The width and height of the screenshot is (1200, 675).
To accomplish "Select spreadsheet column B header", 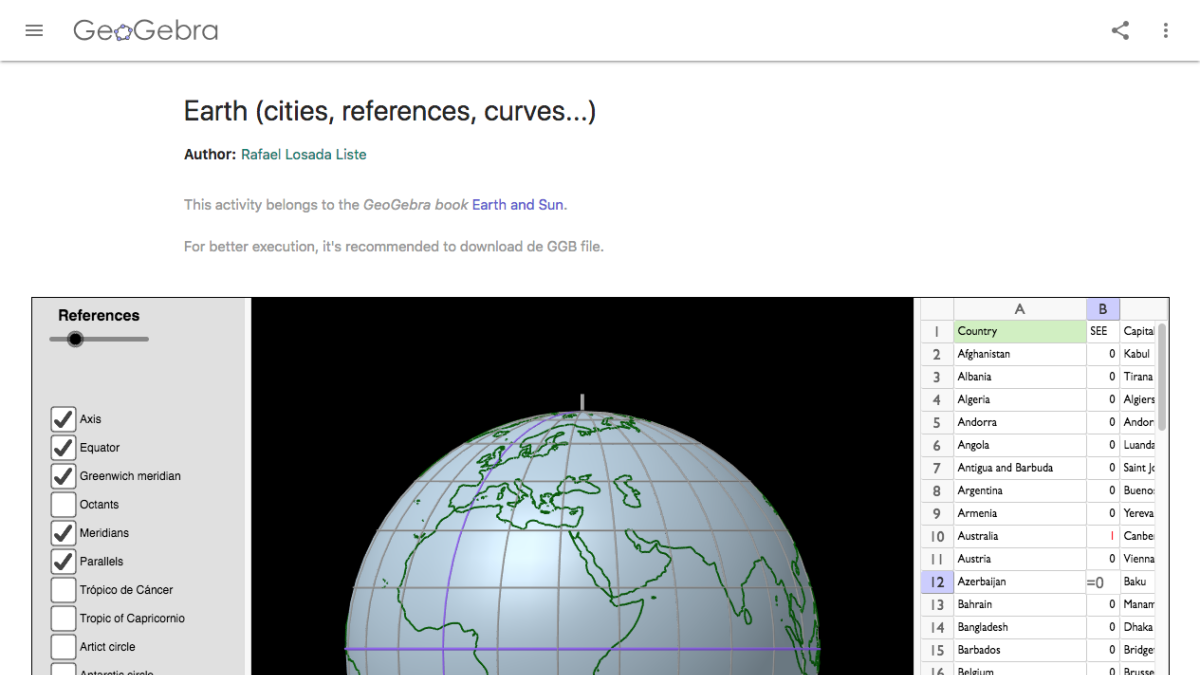I will 1103,308.
